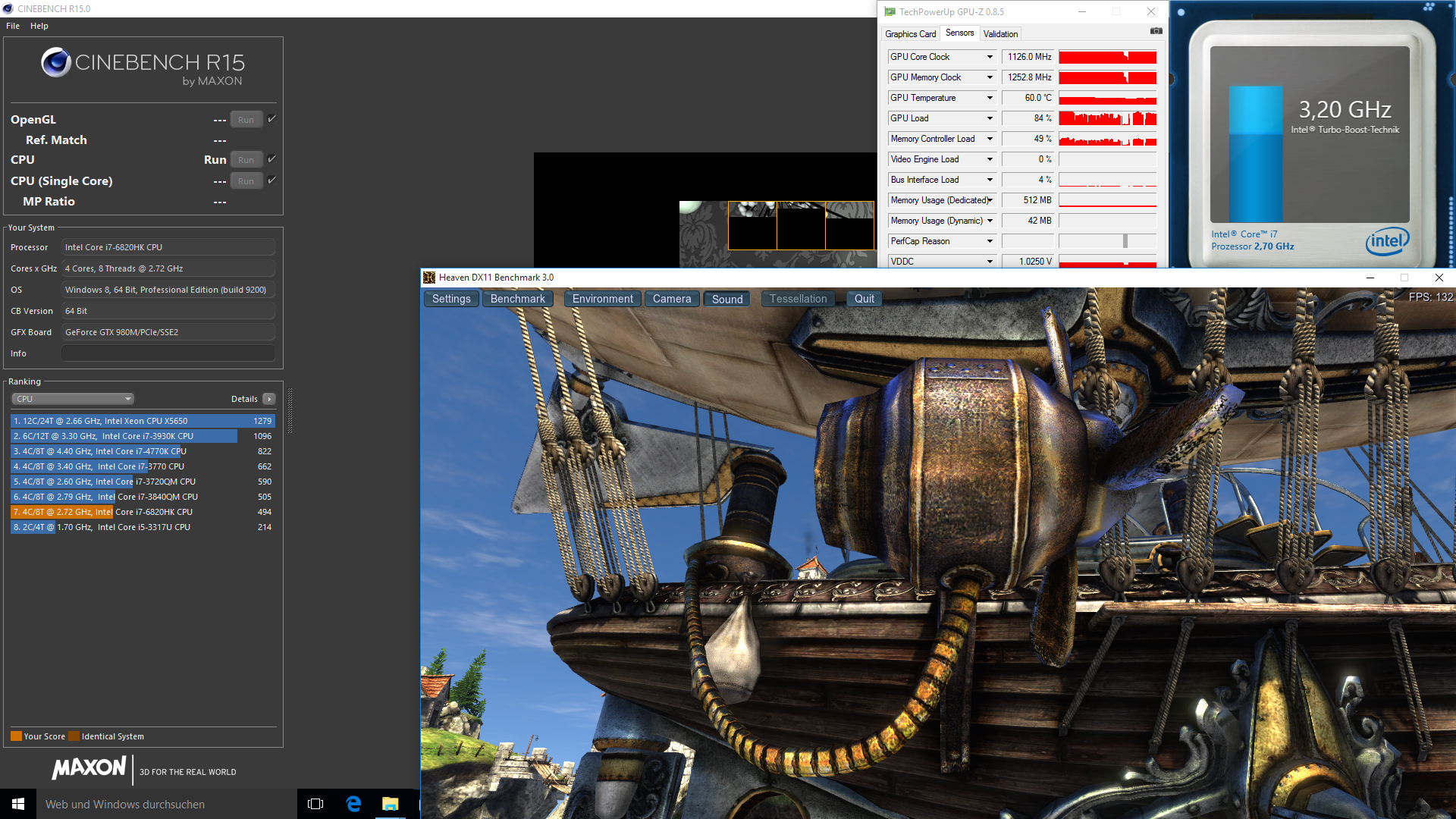This screenshot has width=1456, height=819.
Task: Click the Cinebench Info input field
Action: pos(168,353)
